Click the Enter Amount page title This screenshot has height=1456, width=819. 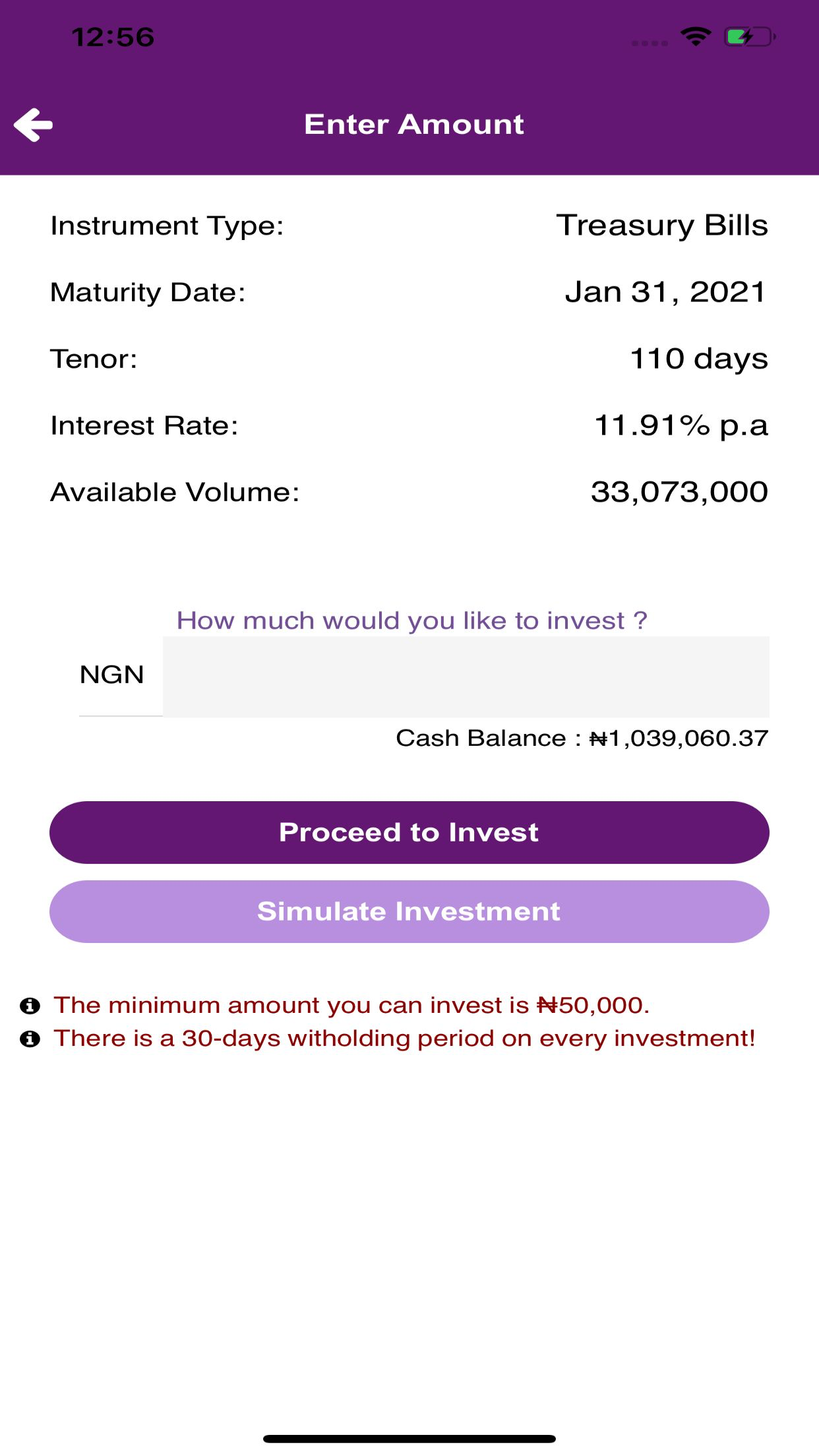pyautogui.click(x=414, y=125)
